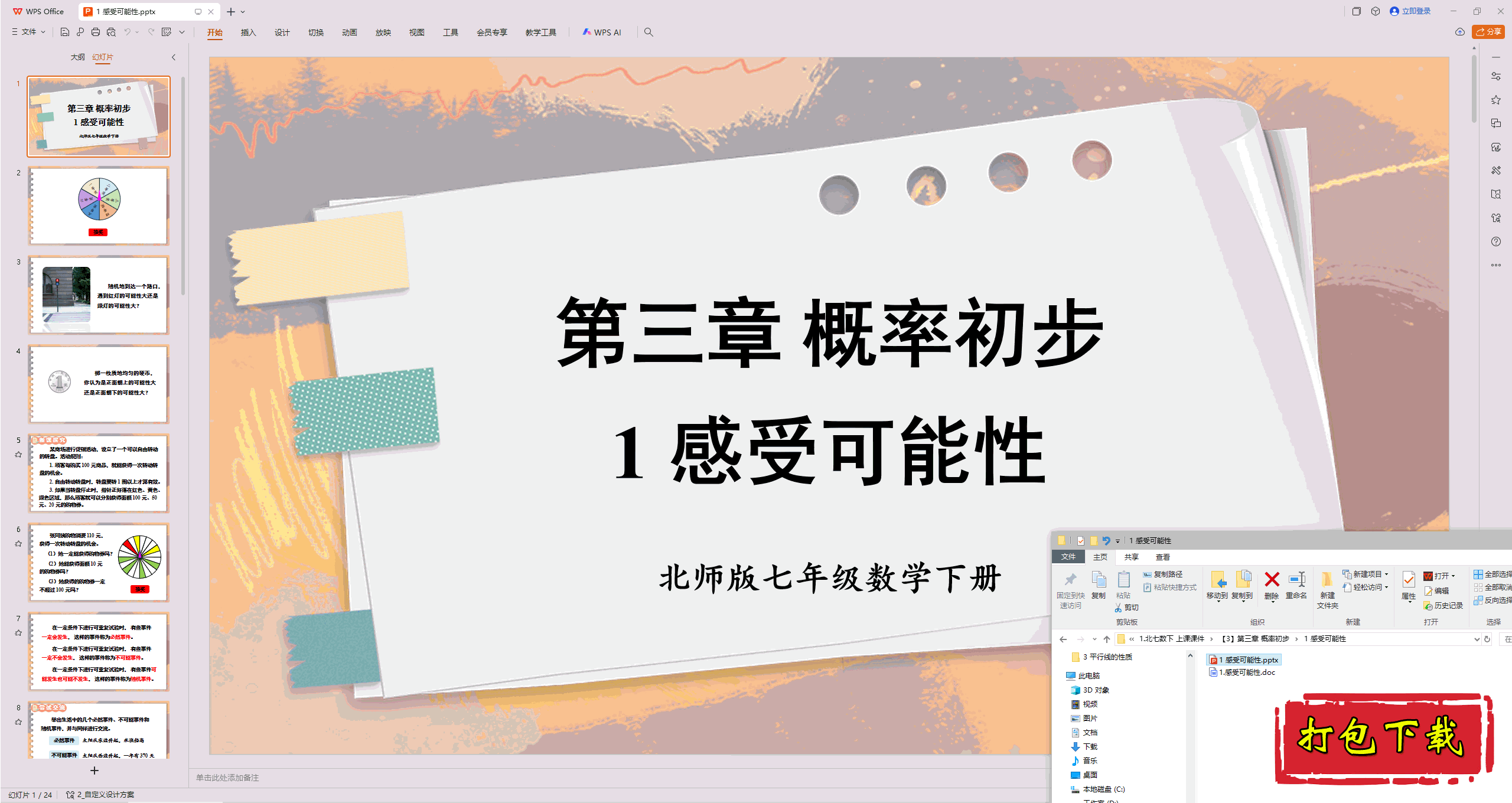Click the animation star icon under slide 5
The image size is (1512, 803).
(x=18, y=454)
